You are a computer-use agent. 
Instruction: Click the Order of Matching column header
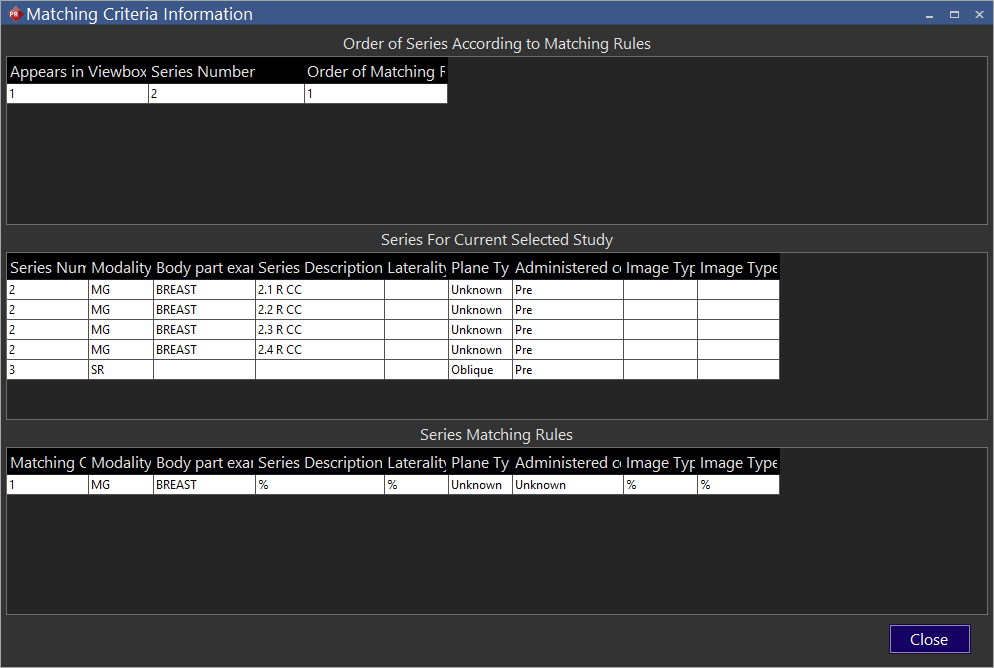point(375,72)
